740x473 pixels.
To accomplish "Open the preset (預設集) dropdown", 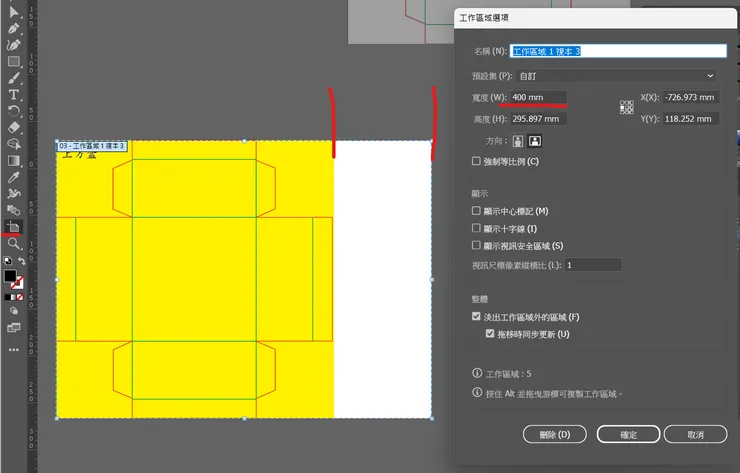I will point(616,76).
